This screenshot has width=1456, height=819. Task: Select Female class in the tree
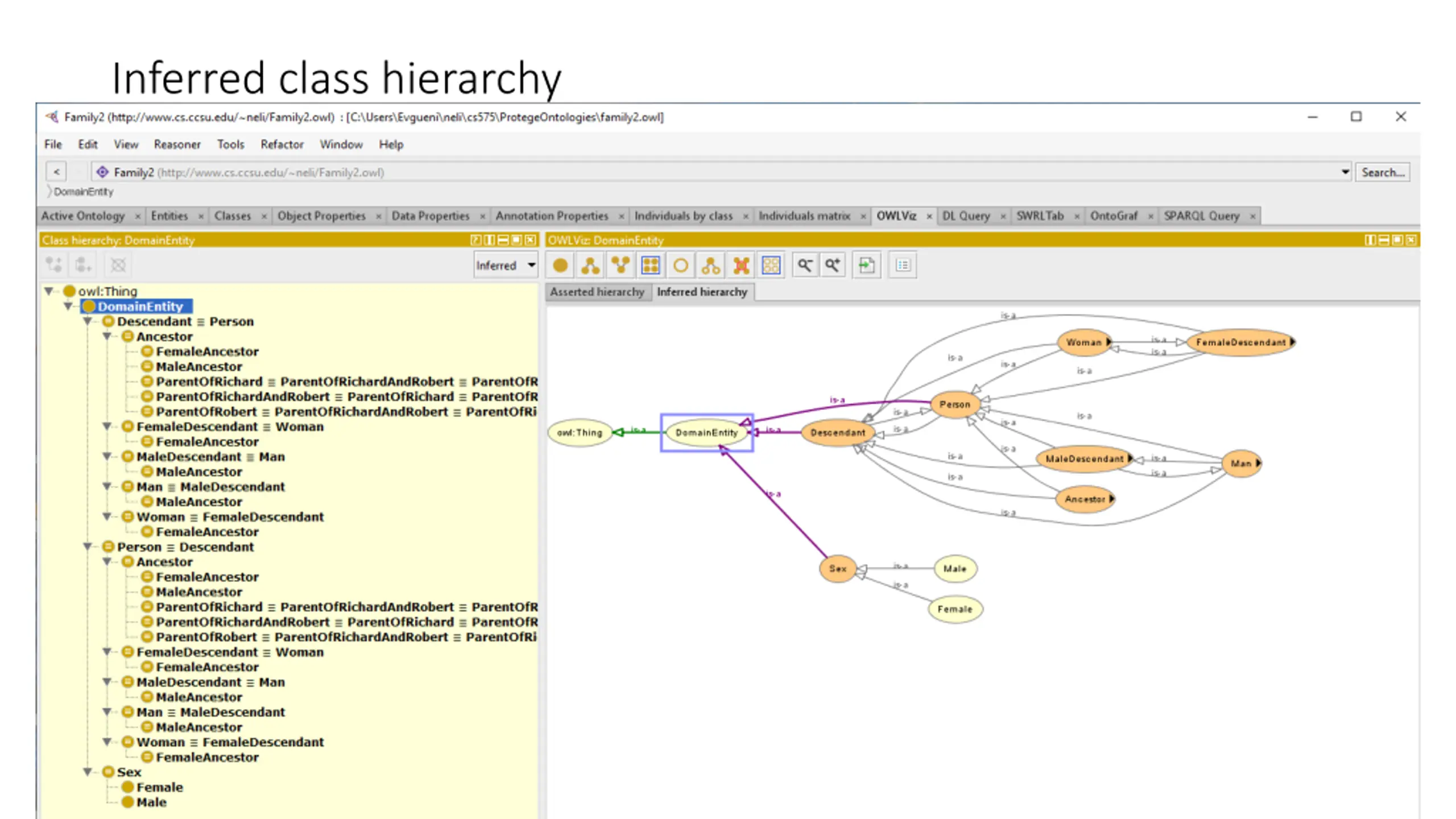tap(160, 787)
